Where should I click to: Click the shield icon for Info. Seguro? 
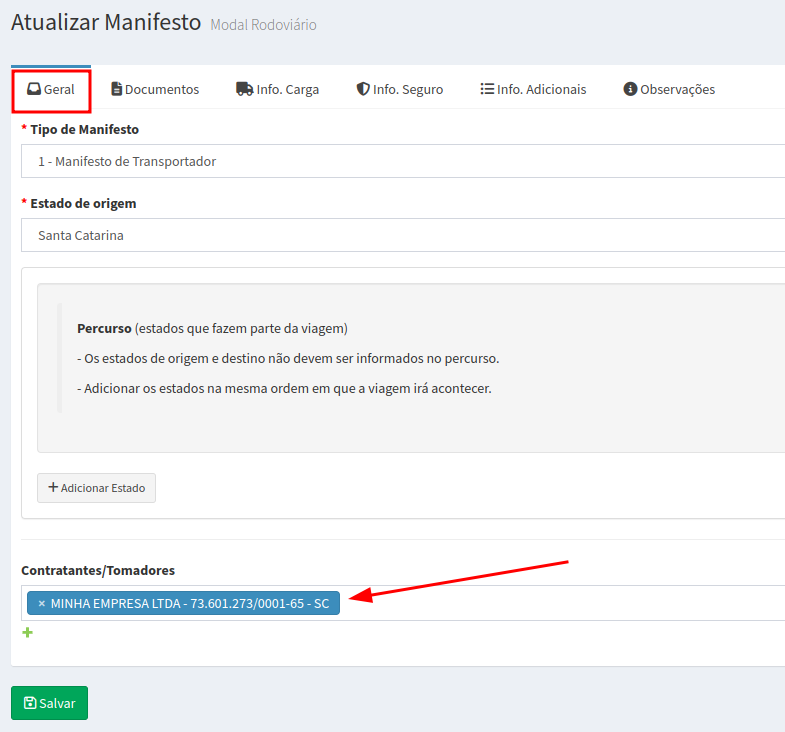(x=363, y=89)
